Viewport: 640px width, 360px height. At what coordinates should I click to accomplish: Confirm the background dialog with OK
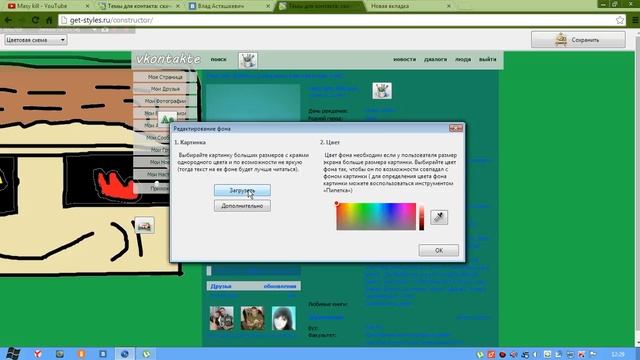coord(439,250)
